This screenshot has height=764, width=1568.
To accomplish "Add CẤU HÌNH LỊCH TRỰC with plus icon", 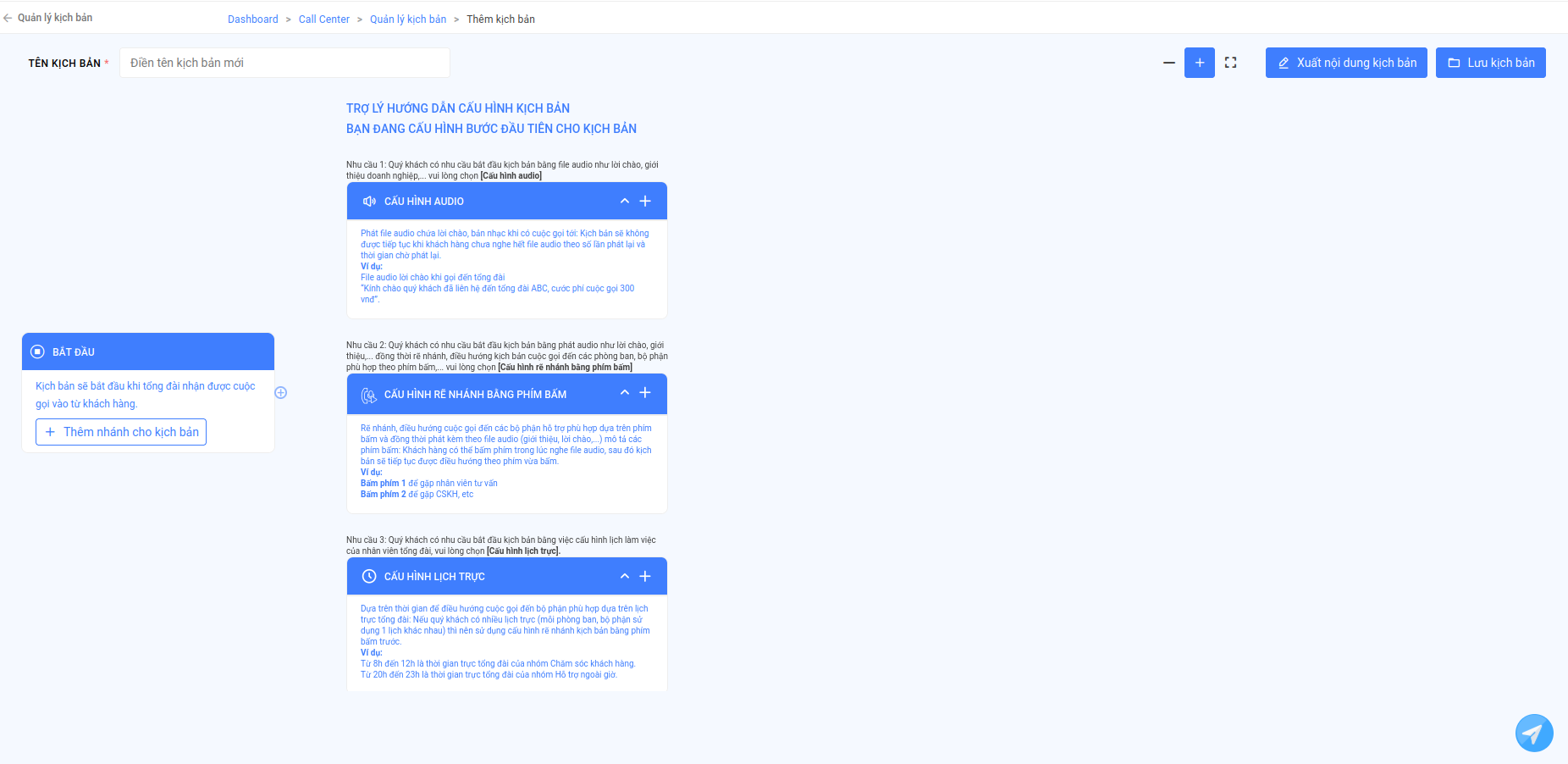I will [x=645, y=576].
